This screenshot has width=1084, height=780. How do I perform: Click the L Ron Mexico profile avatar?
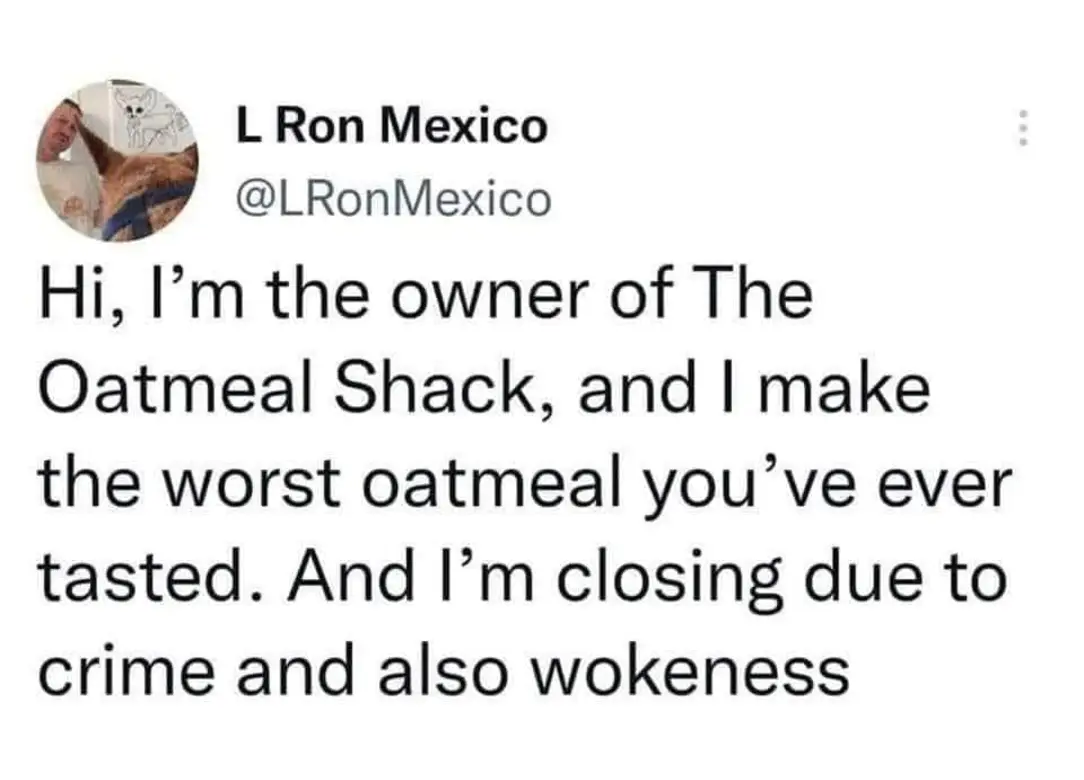point(117,162)
